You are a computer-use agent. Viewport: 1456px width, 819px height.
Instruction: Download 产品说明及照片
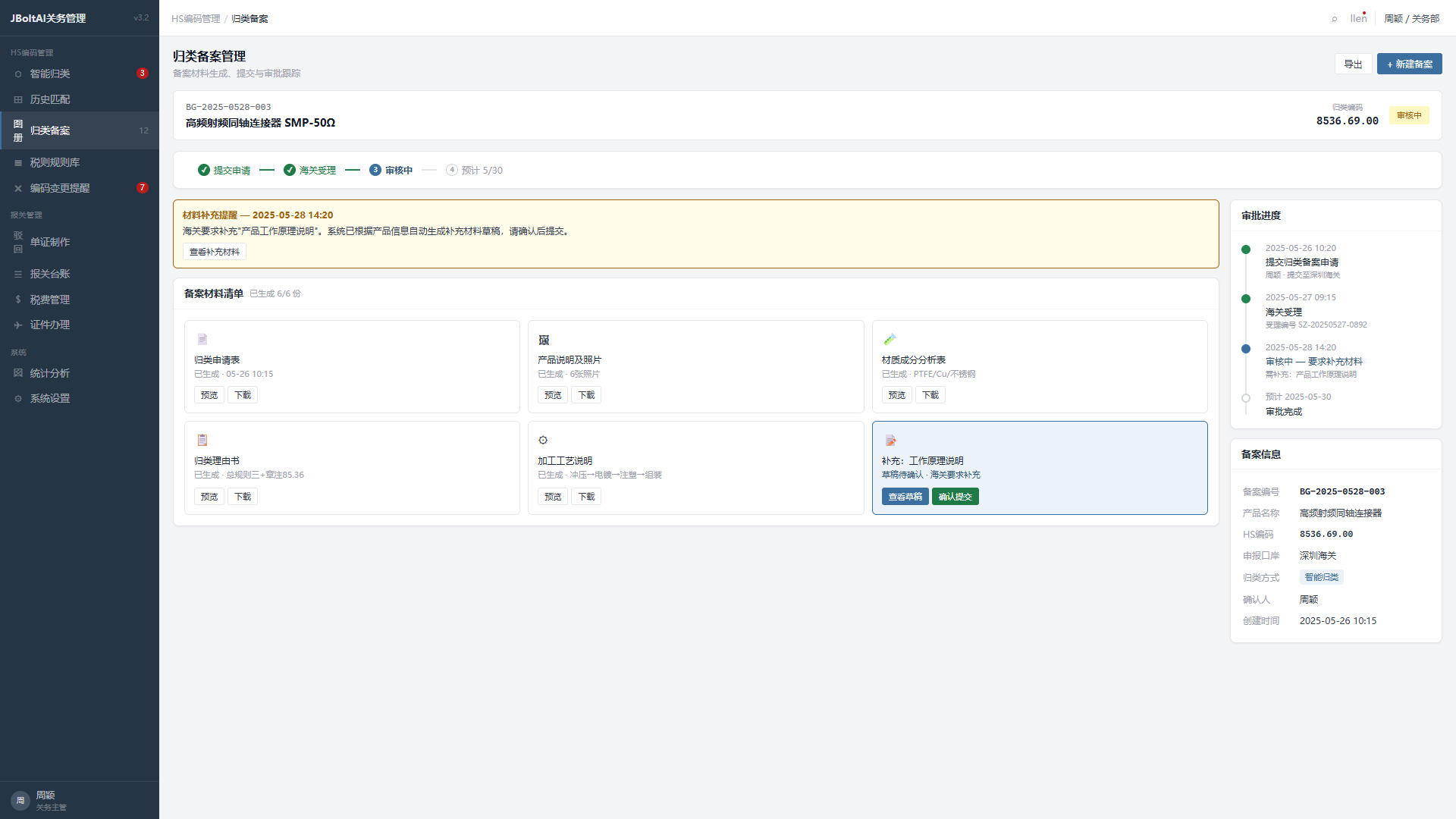coord(586,395)
